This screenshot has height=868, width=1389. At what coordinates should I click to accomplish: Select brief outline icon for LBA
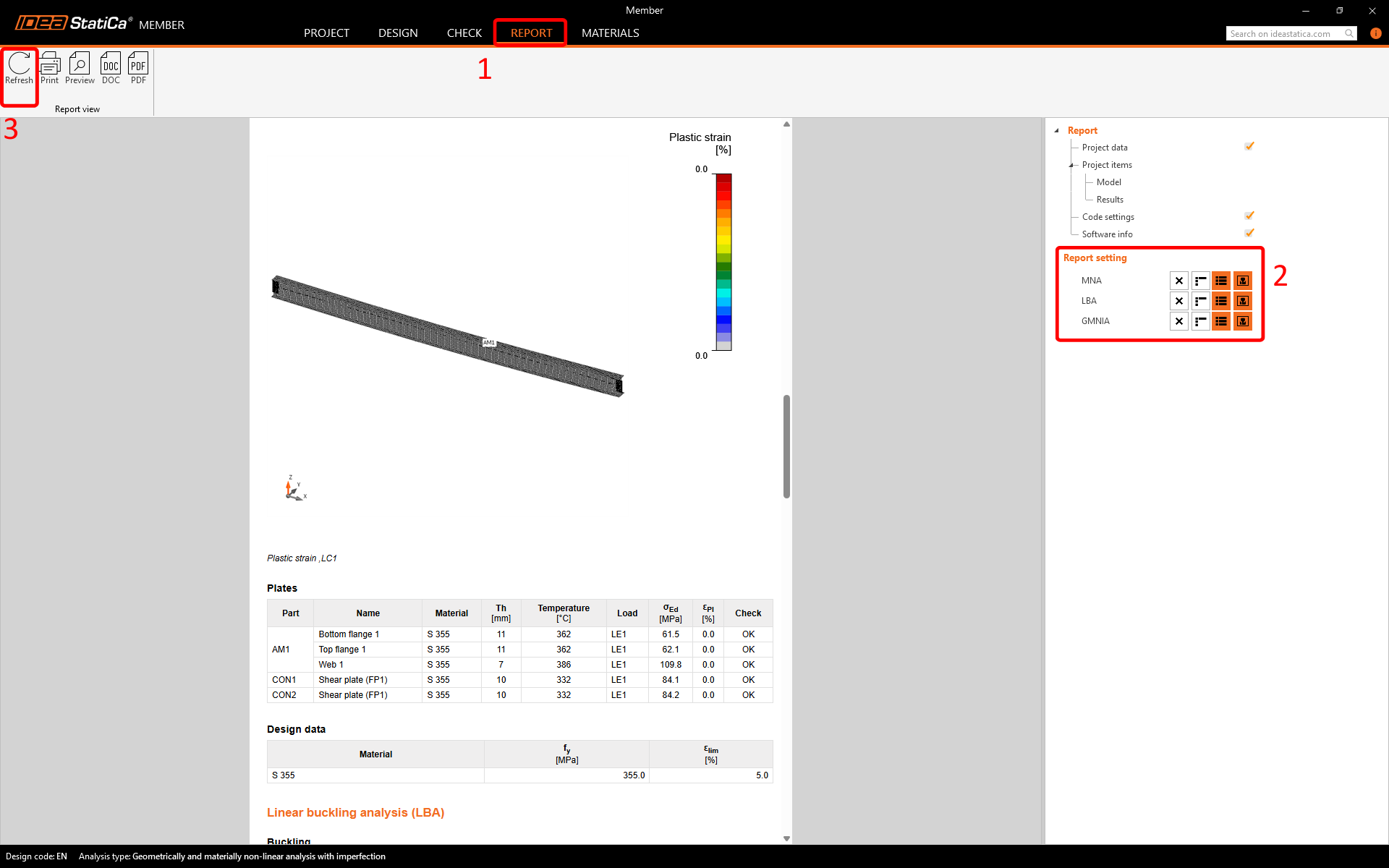point(1200,301)
